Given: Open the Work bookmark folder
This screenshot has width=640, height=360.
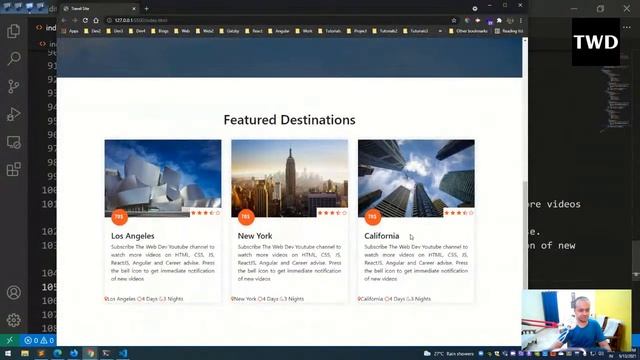Looking at the screenshot, I should coord(304,31).
